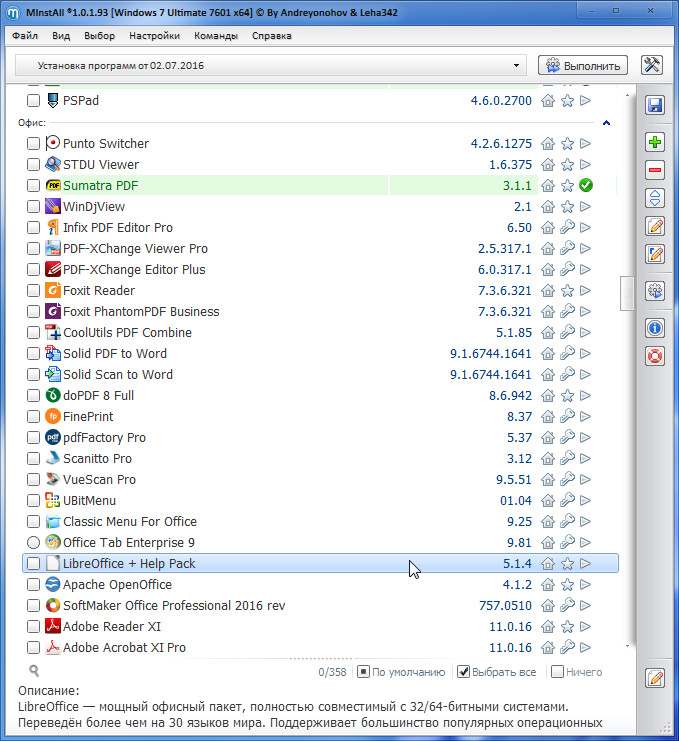Viewport: 679px width, 741px height.
Task: Click the star icon for Apache OpenOffice
Action: (x=567, y=585)
